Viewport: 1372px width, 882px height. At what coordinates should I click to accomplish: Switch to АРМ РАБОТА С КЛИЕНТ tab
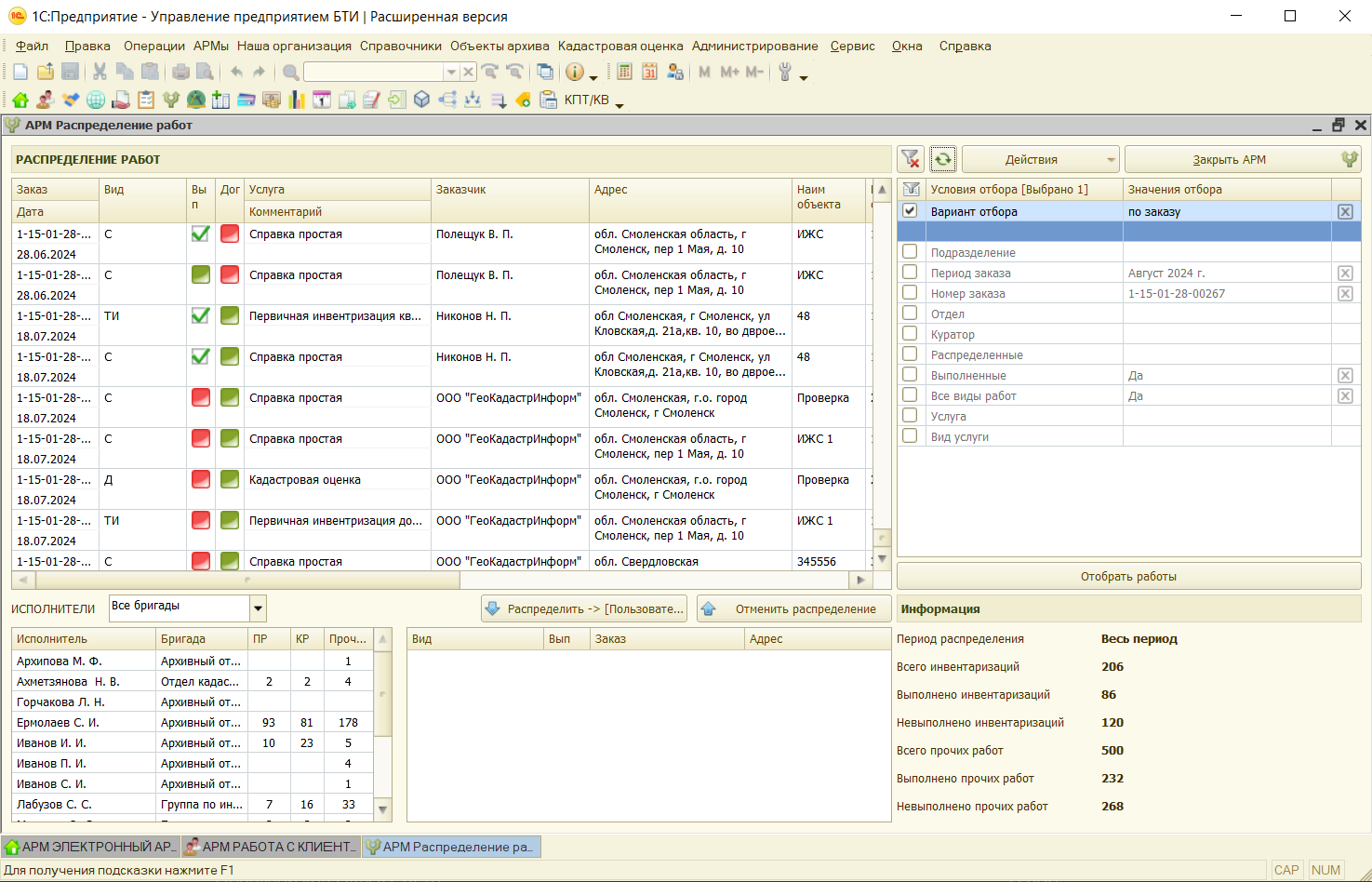click(x=271, y=847)
